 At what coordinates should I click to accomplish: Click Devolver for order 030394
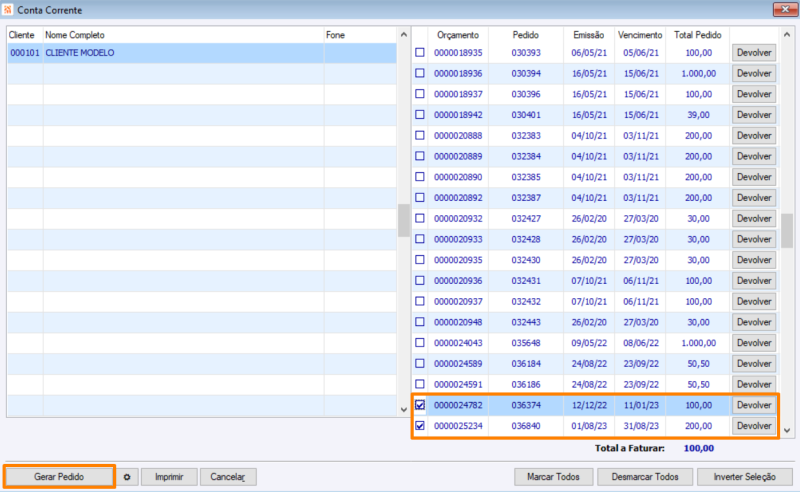(754, 73)
